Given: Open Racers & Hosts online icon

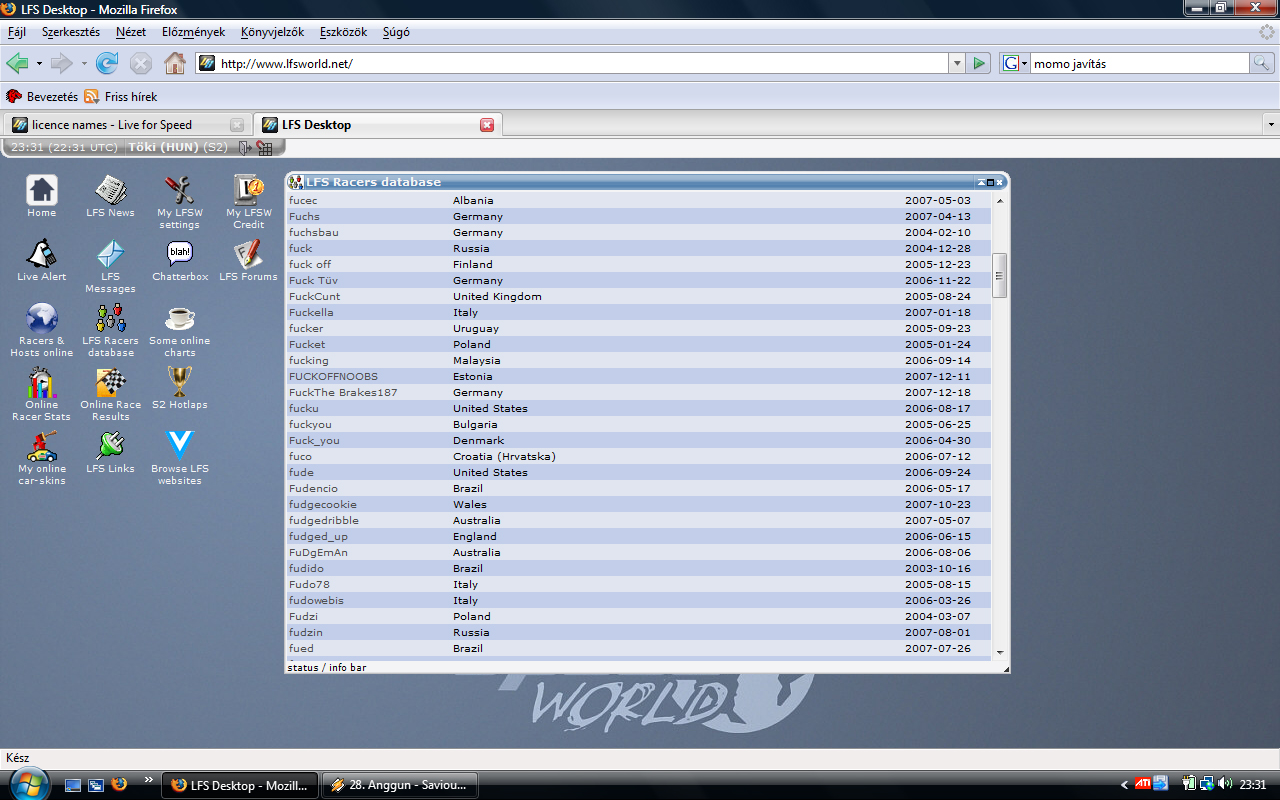Looking at the screenshot, I should tap(41, 329).
